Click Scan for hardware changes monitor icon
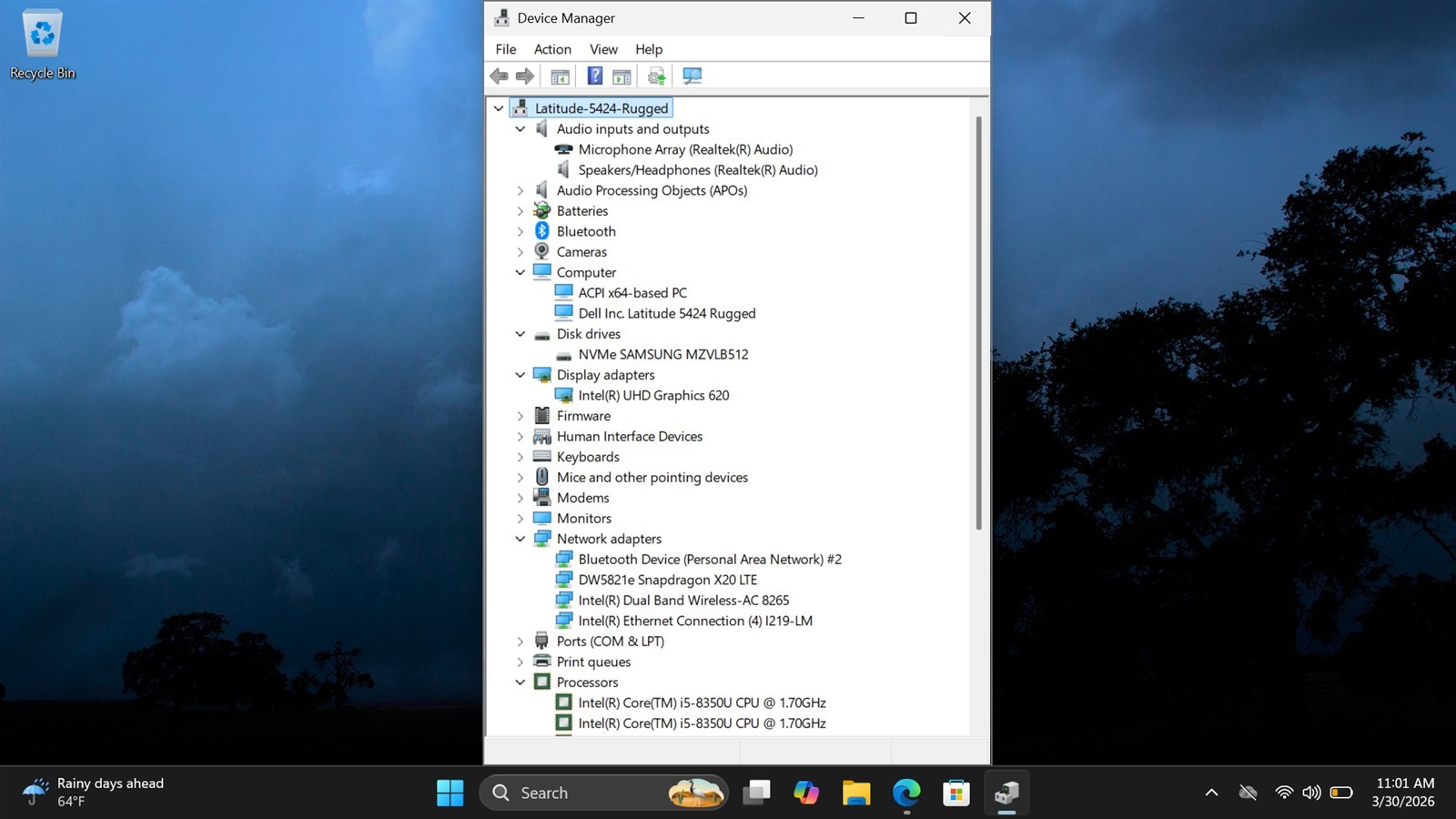1456x819 pixels. pyautogui.click(x=692, y=76)
